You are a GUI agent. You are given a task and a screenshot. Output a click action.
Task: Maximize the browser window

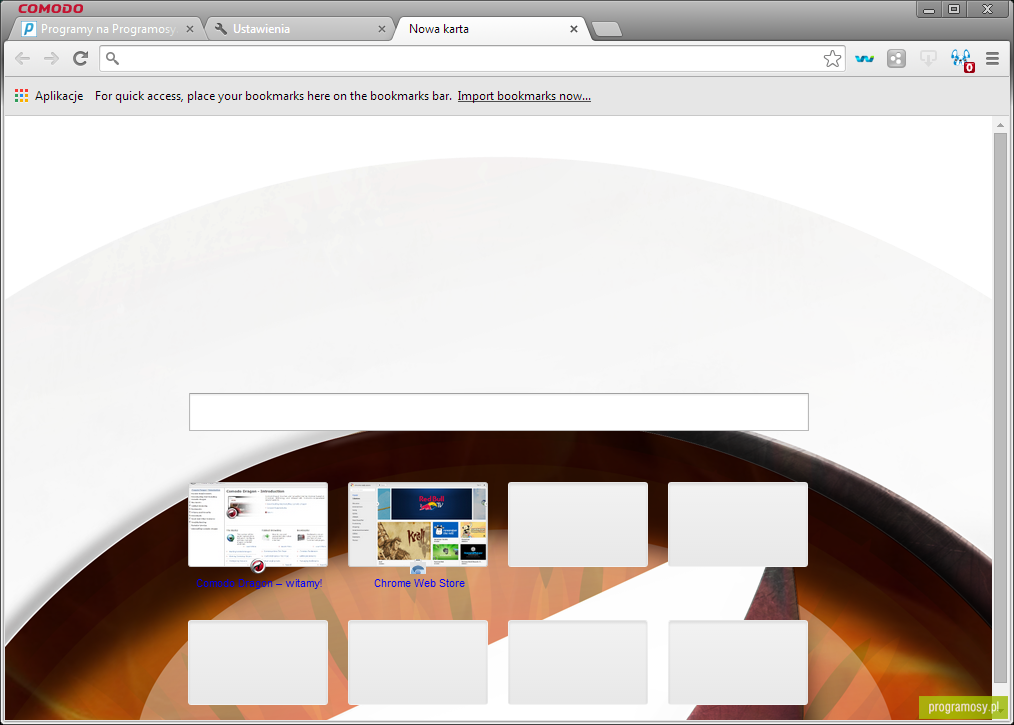(954, 9)
